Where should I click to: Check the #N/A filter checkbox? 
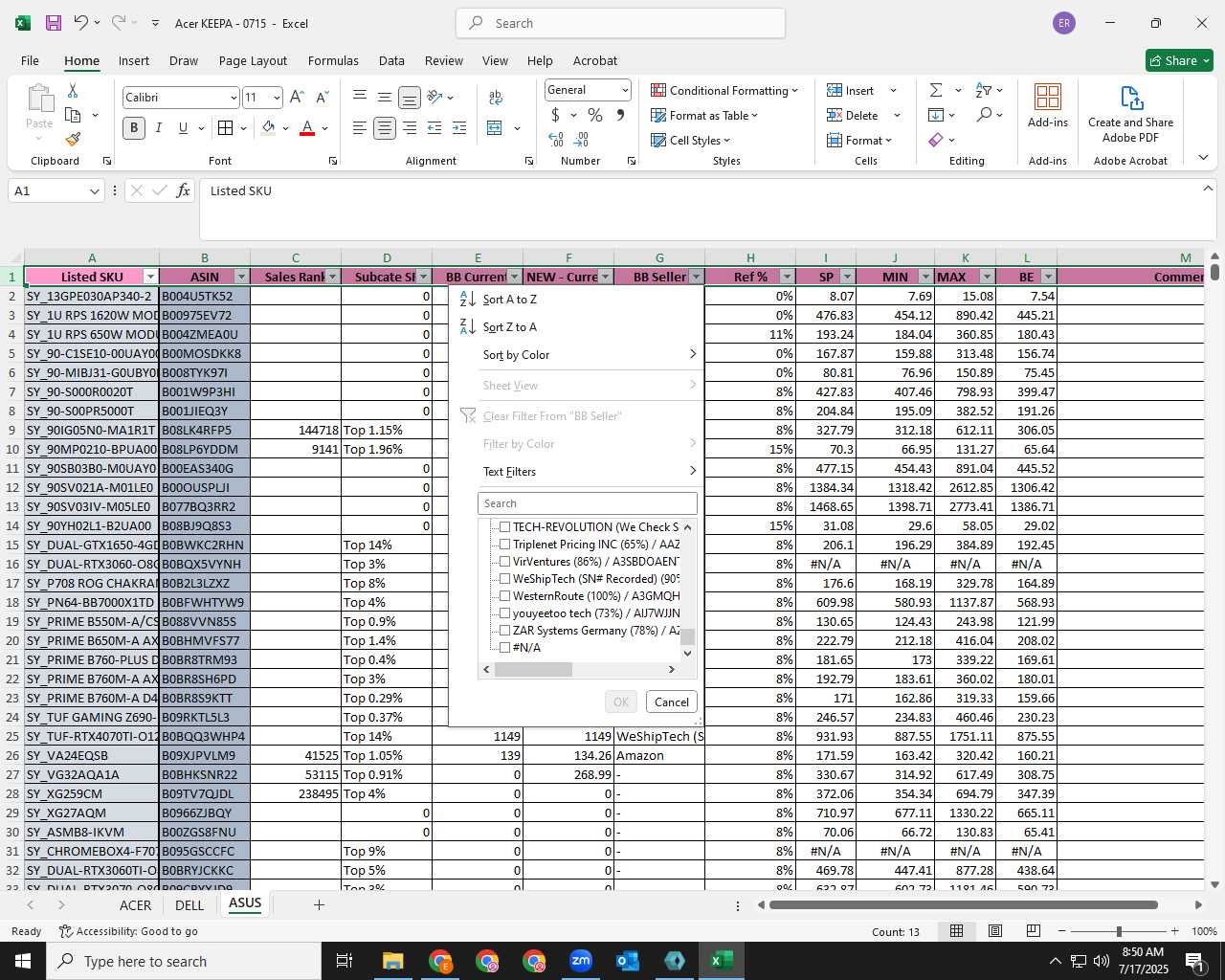click(505, 648)
